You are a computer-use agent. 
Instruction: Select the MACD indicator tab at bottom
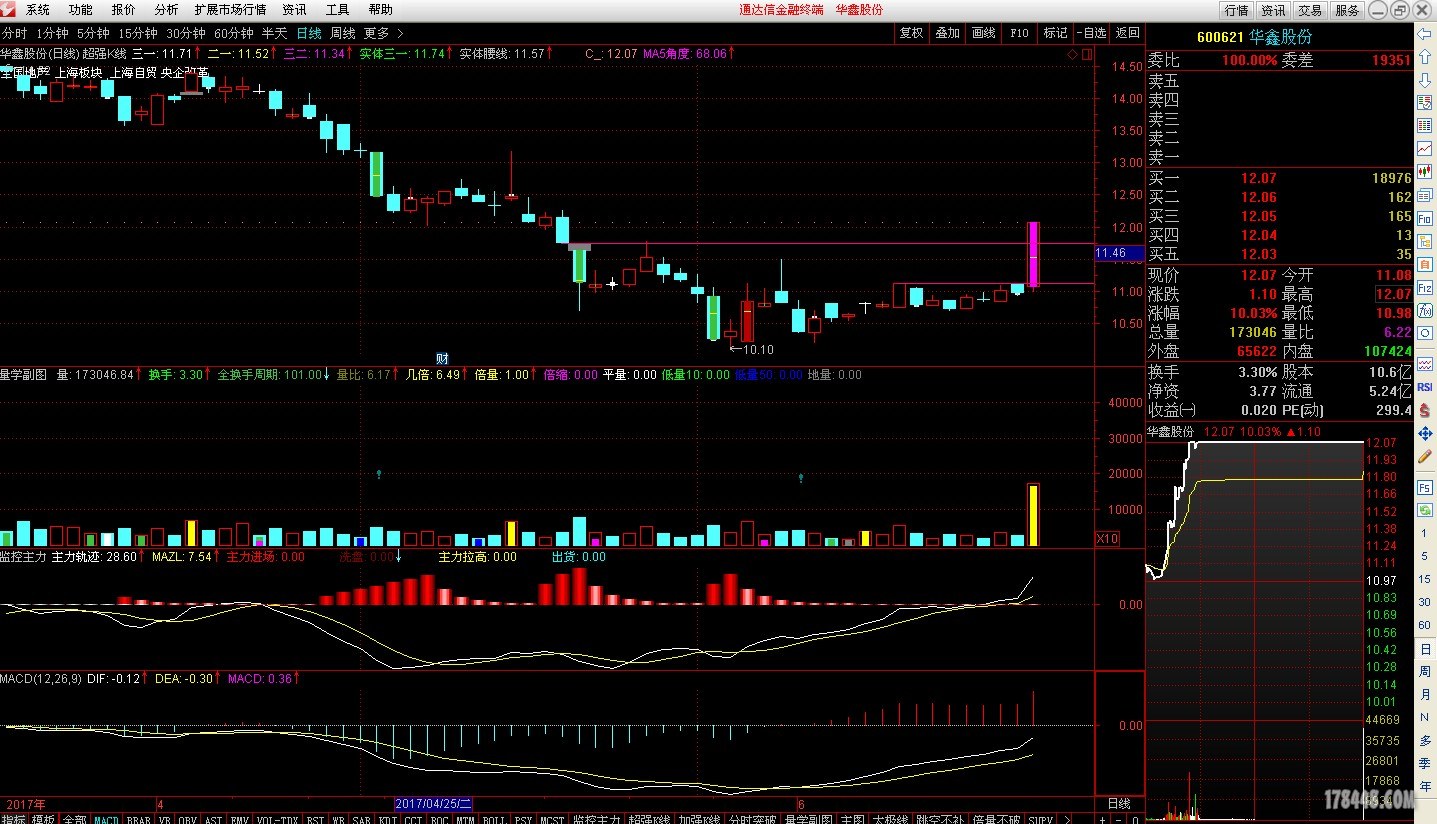pyautogui.click(x=106, y=819)
